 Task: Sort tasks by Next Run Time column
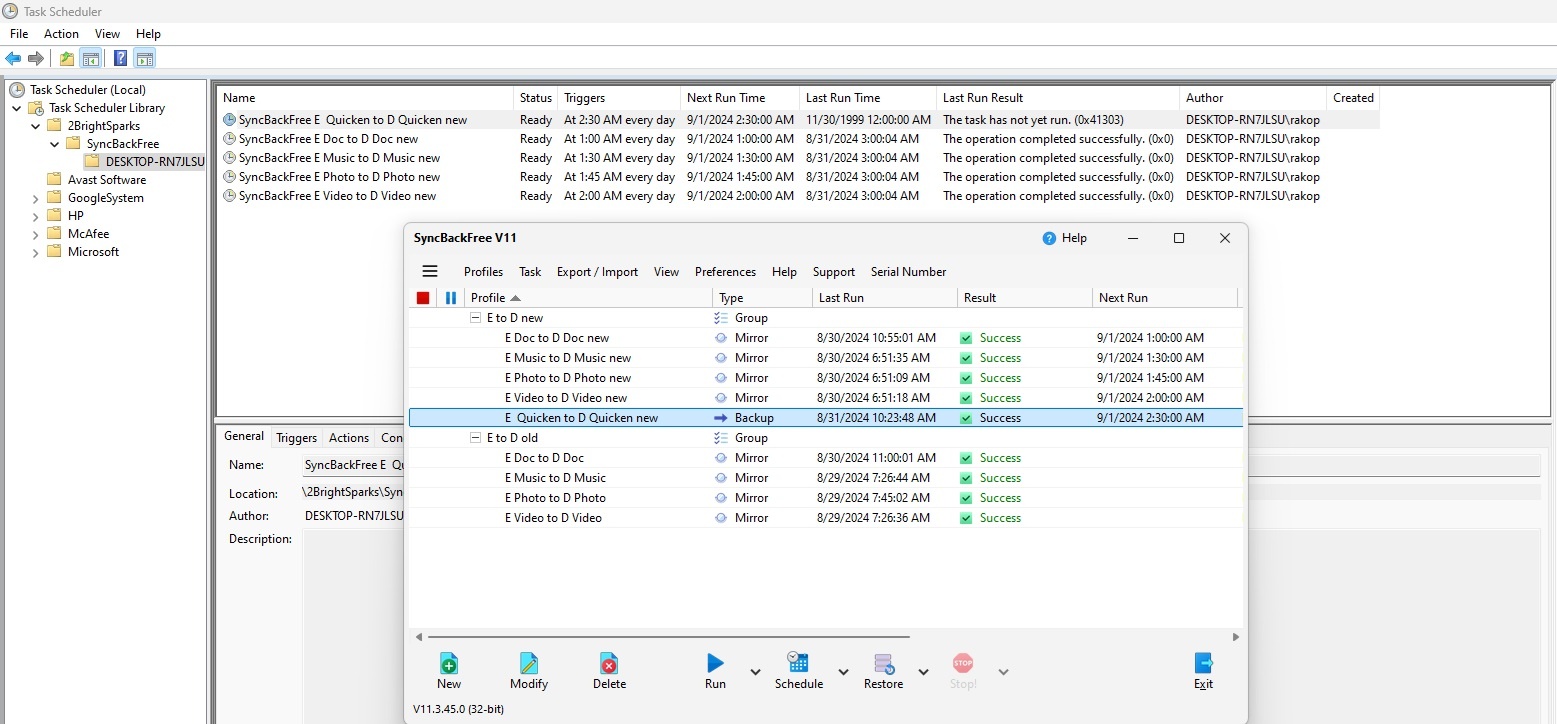coord(740,98)
